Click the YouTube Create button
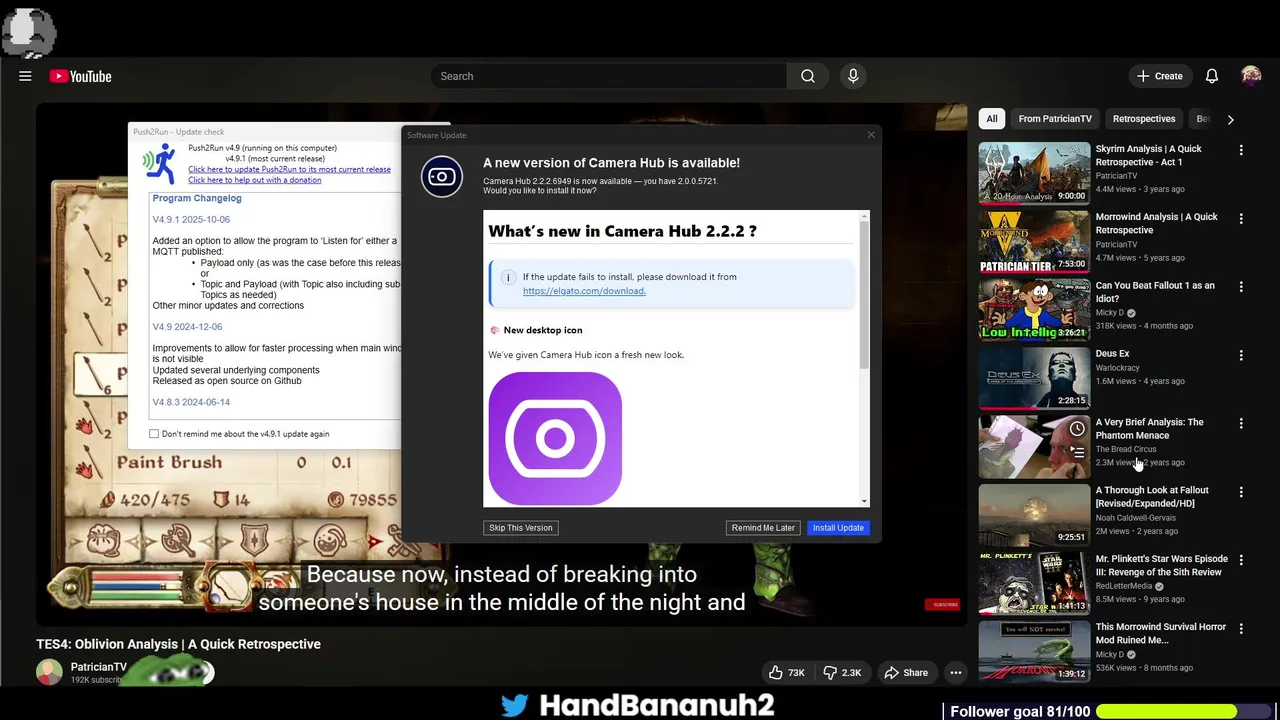The height and width of the screenshot is (720, 1280). 1160,76
